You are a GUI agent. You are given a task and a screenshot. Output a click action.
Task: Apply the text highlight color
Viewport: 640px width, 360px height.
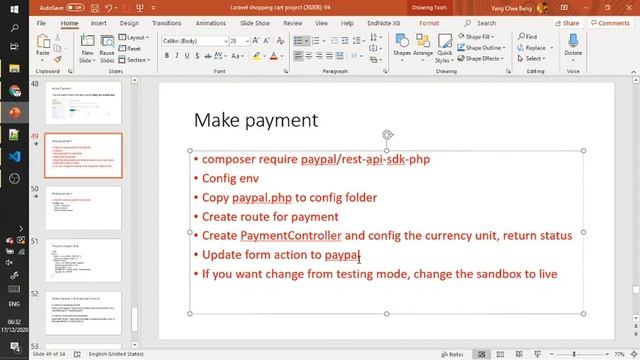pyautogui.click(x=256, y=56)
